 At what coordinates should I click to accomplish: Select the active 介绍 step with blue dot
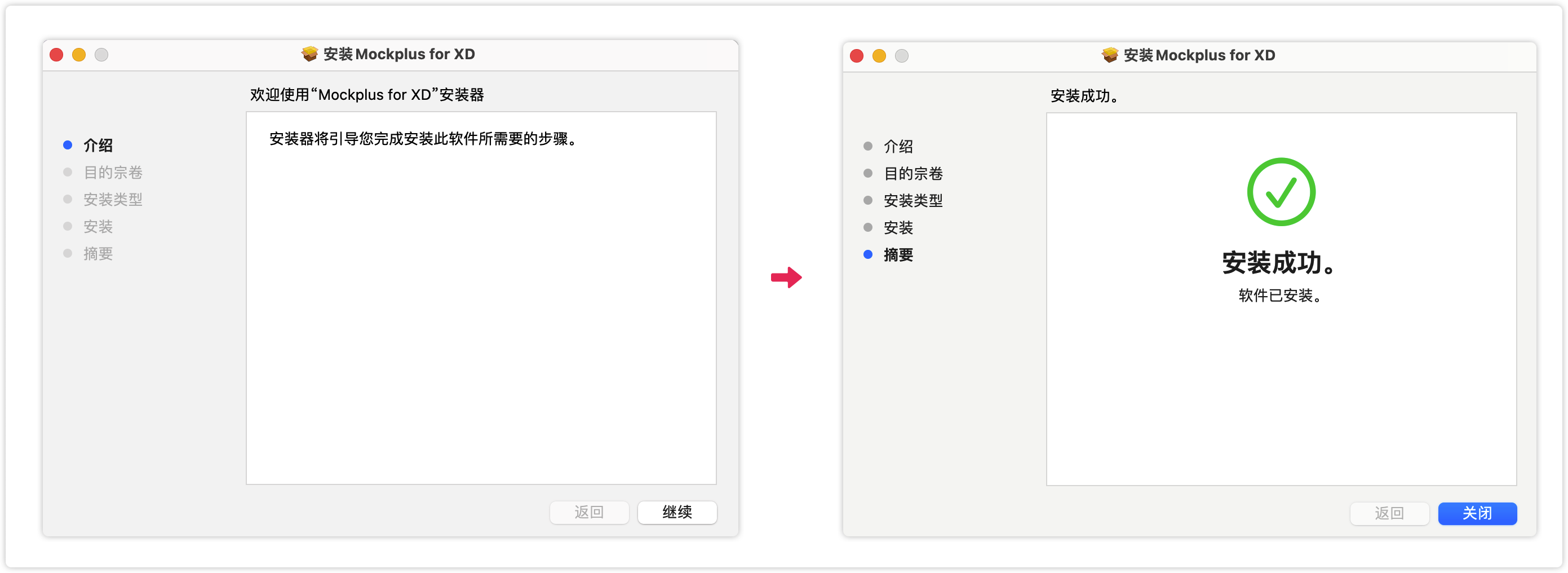click(x=98, y=146)
